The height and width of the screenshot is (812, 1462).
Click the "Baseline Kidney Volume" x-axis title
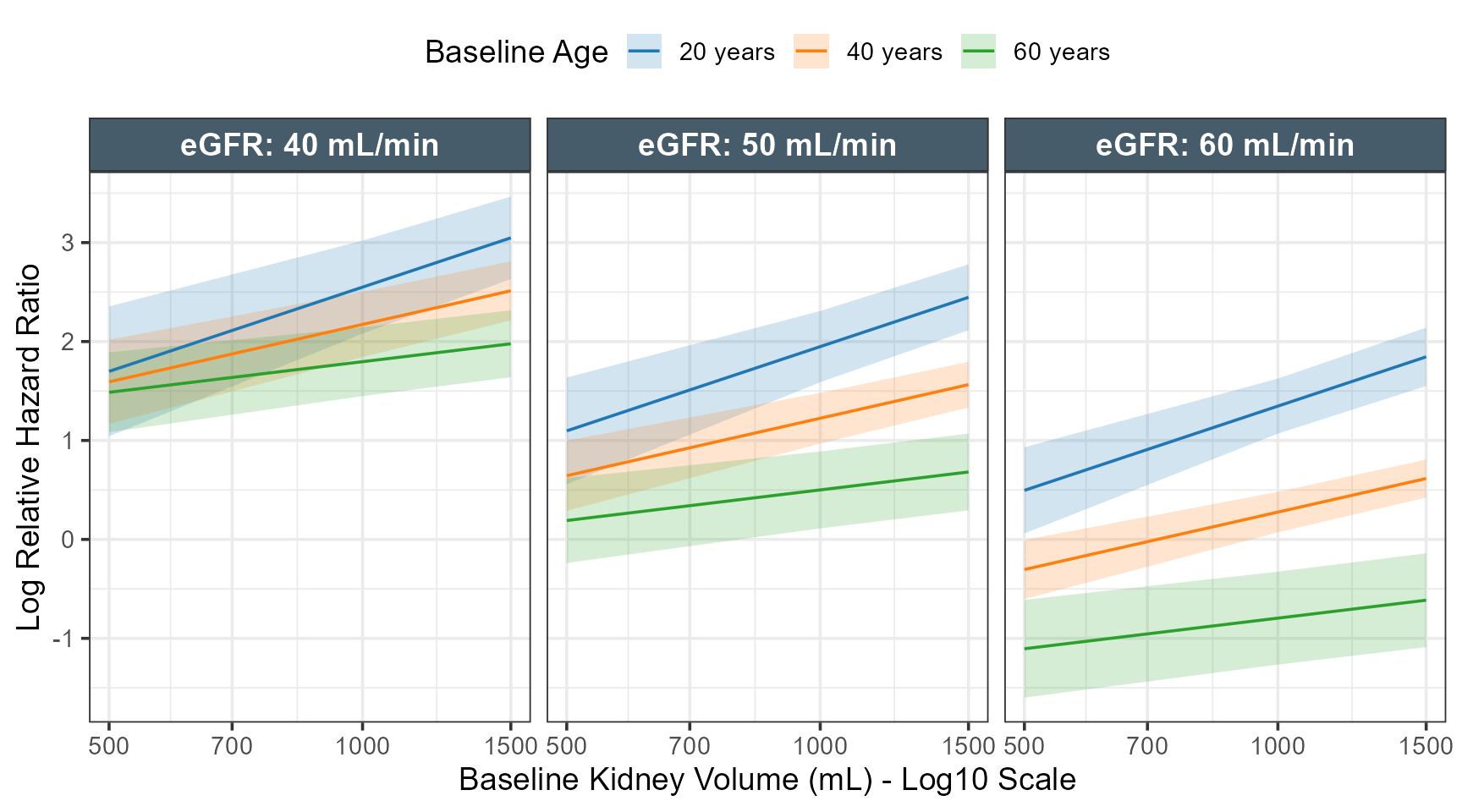coord(767,779)
